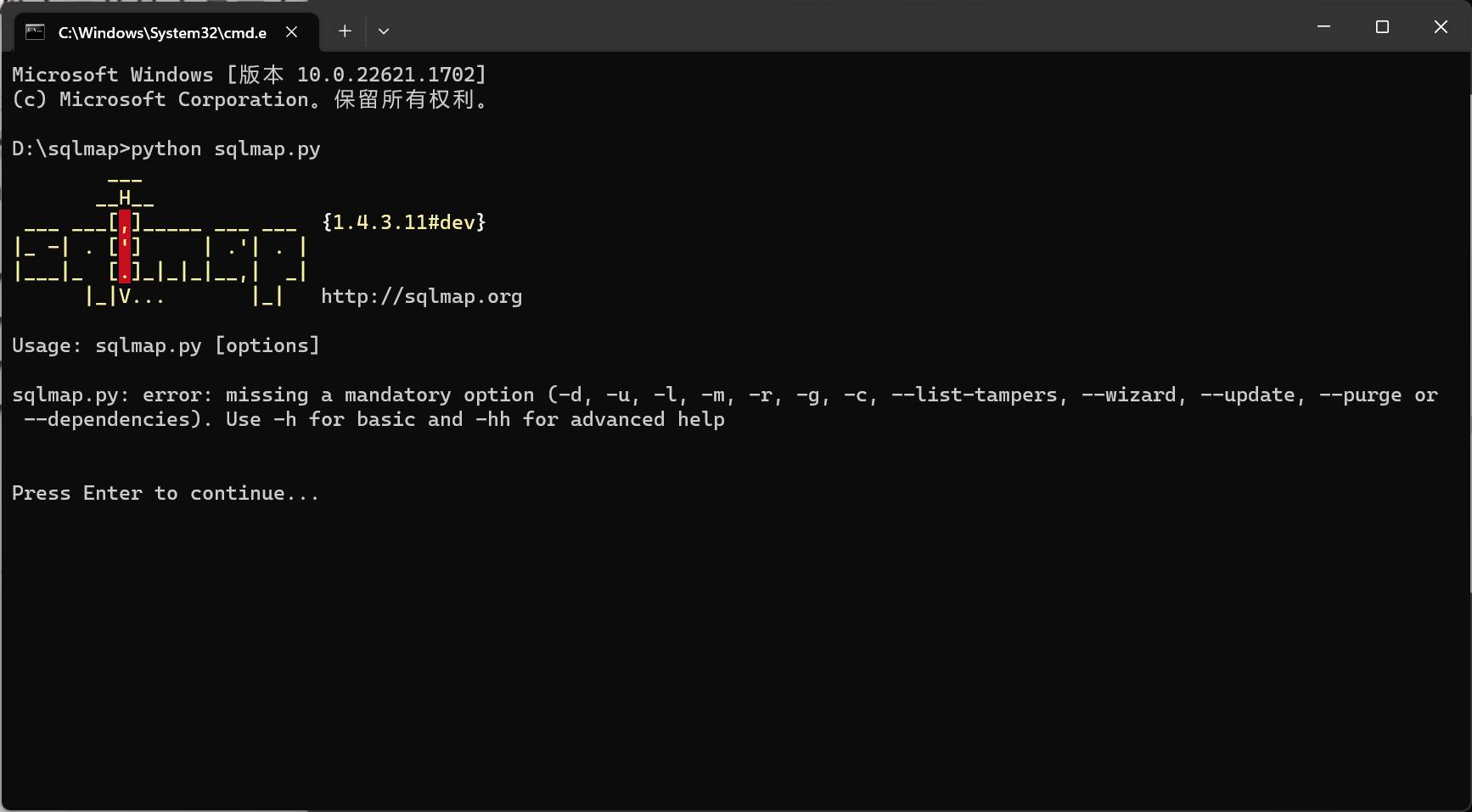Click the '--wizard' option in error text
1472x812 pixels.
coord(1128,395)
